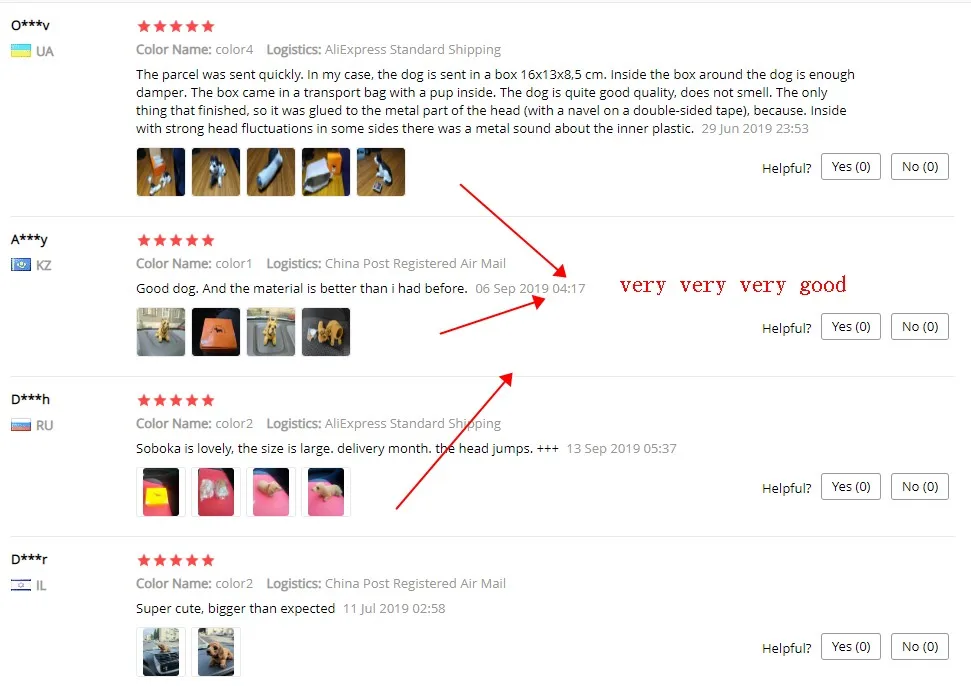Viewport: 971px width, 686px height.
Task: Open D***r's second dog photo thumbnail
Action: pos(216,652)
